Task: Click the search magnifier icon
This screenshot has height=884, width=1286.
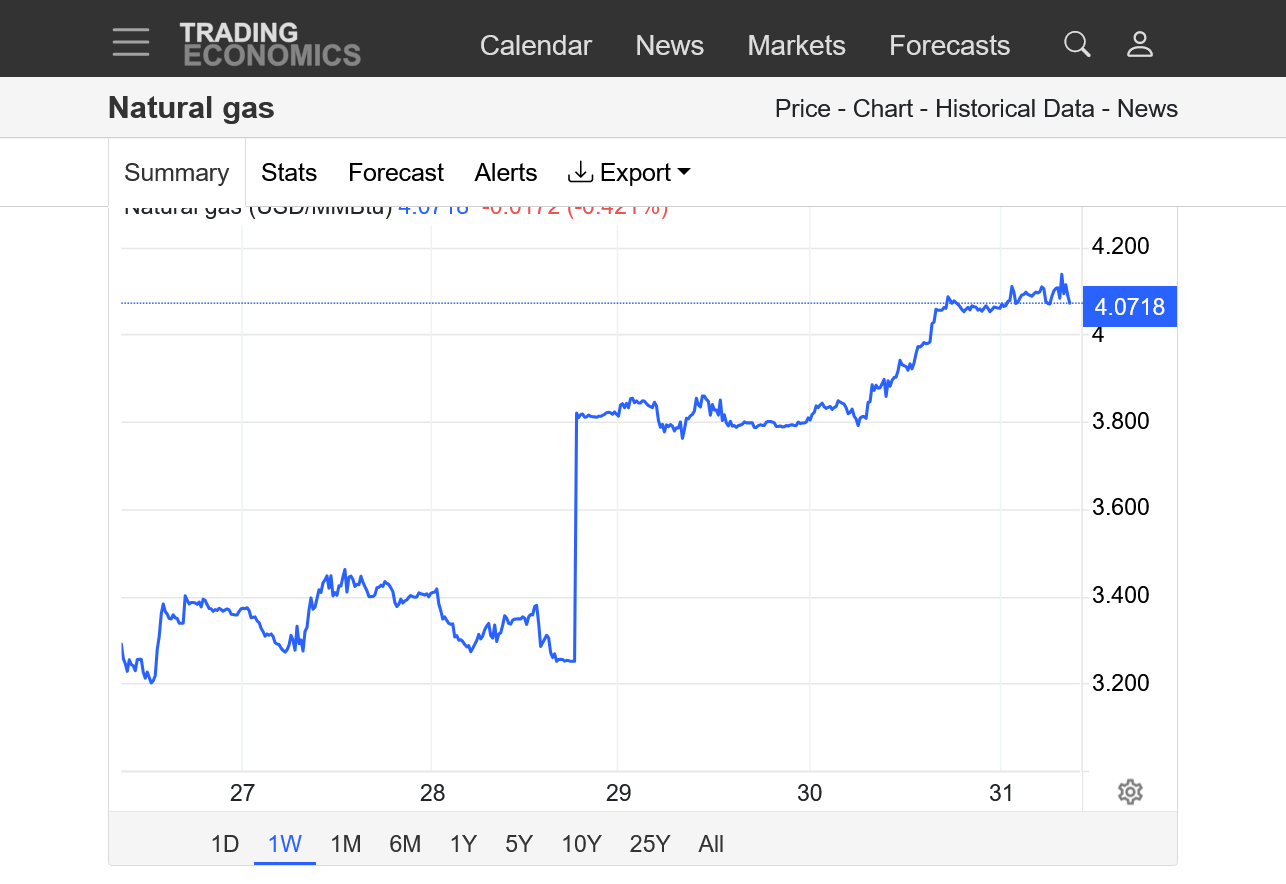Action: click(x=1077, y=44)
